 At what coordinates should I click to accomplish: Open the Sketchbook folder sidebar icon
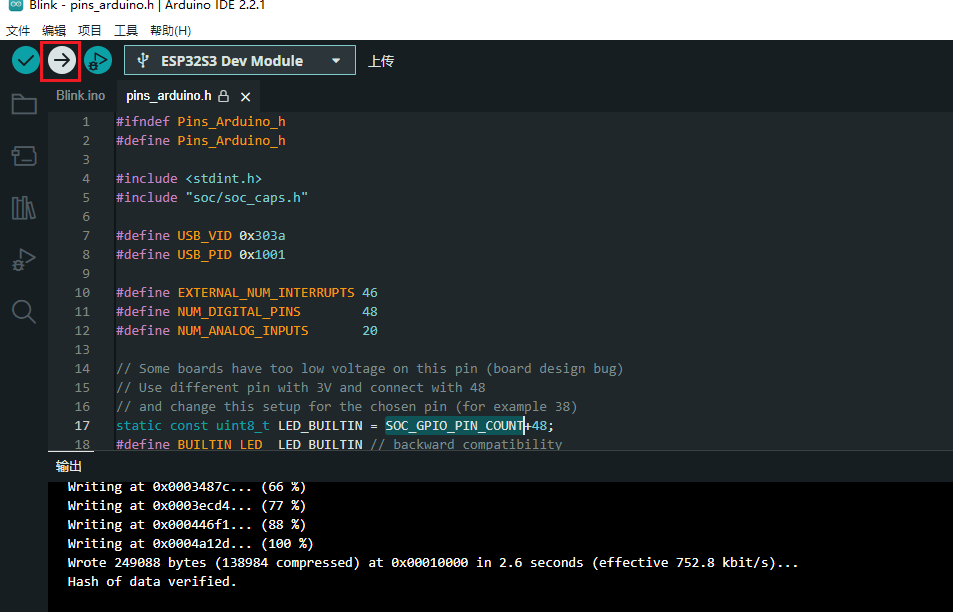[24, 104]
